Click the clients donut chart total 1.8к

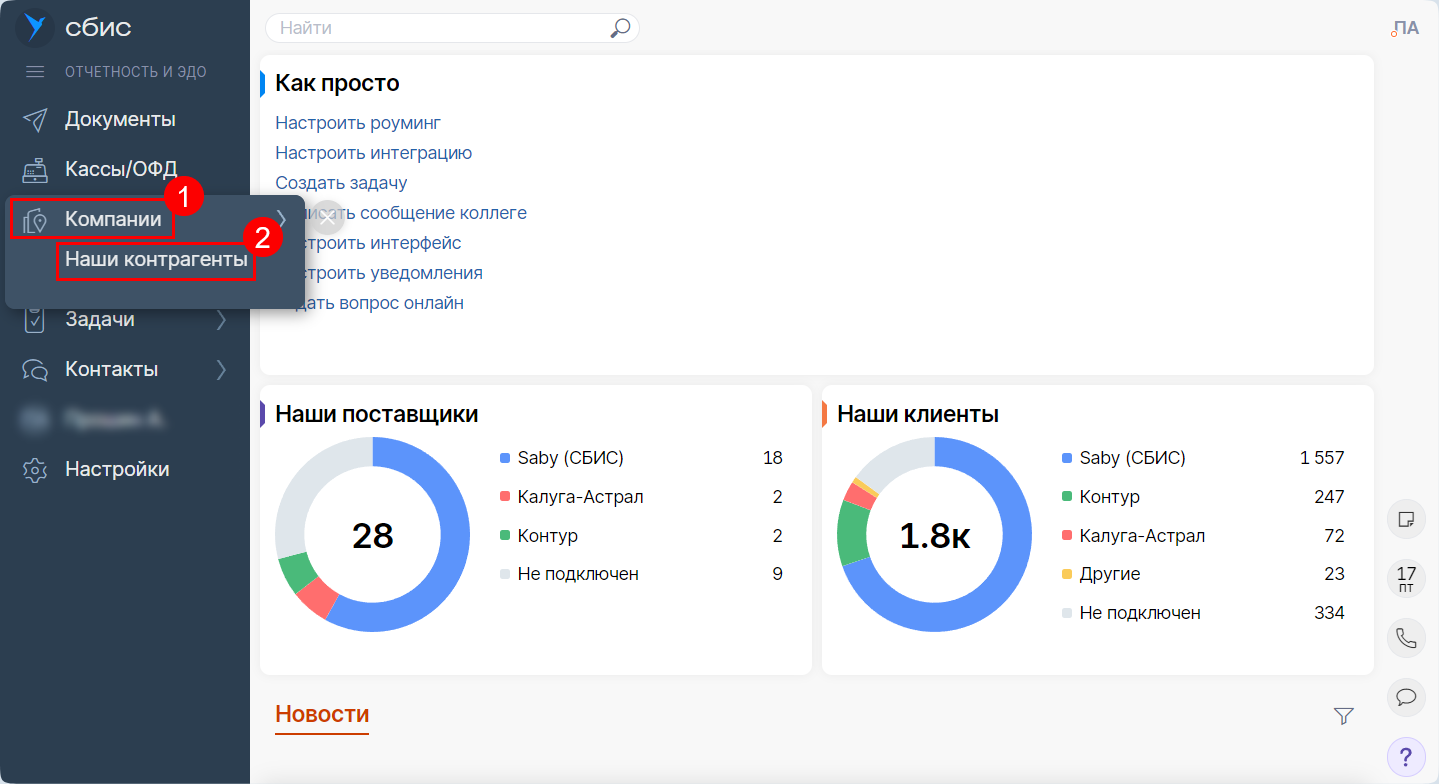click(935, 535)
